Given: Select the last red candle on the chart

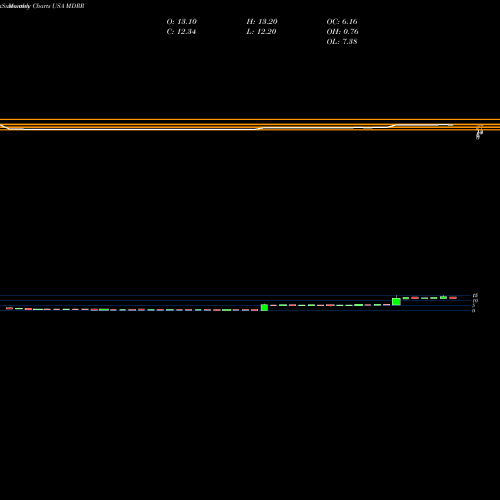Looking at the screenshot, I should [x=453, y=298].
